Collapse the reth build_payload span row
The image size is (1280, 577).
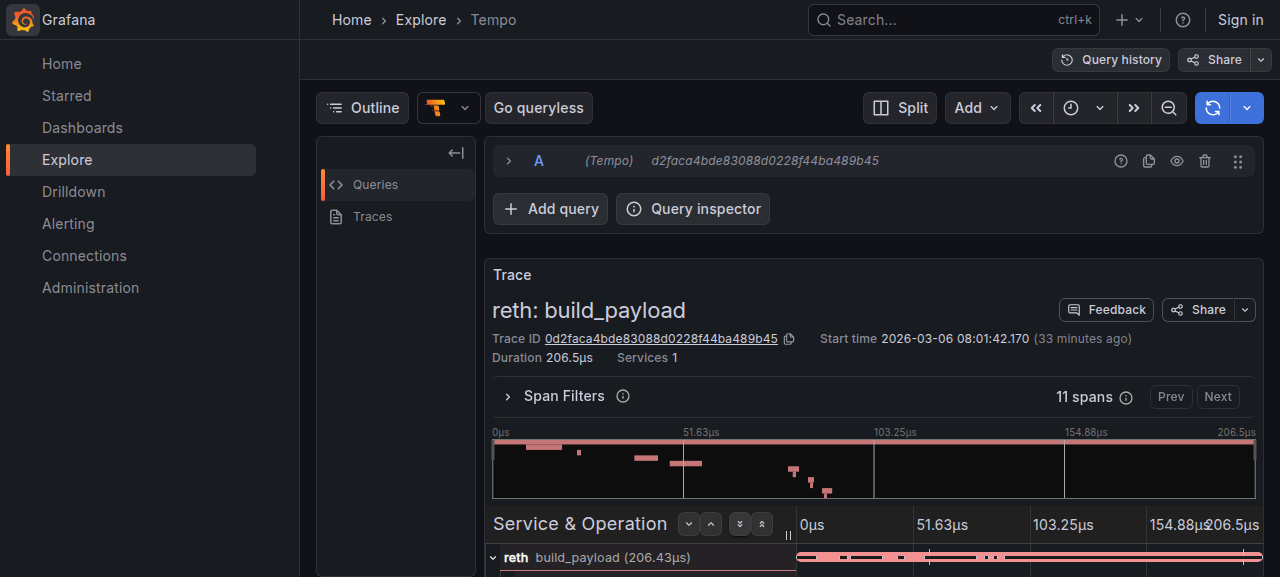coord(493,558)
